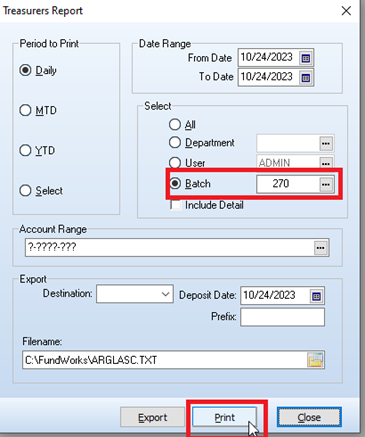Close the Treasurers Report dialog with X

pyautogui.click(x=346, y=11)
